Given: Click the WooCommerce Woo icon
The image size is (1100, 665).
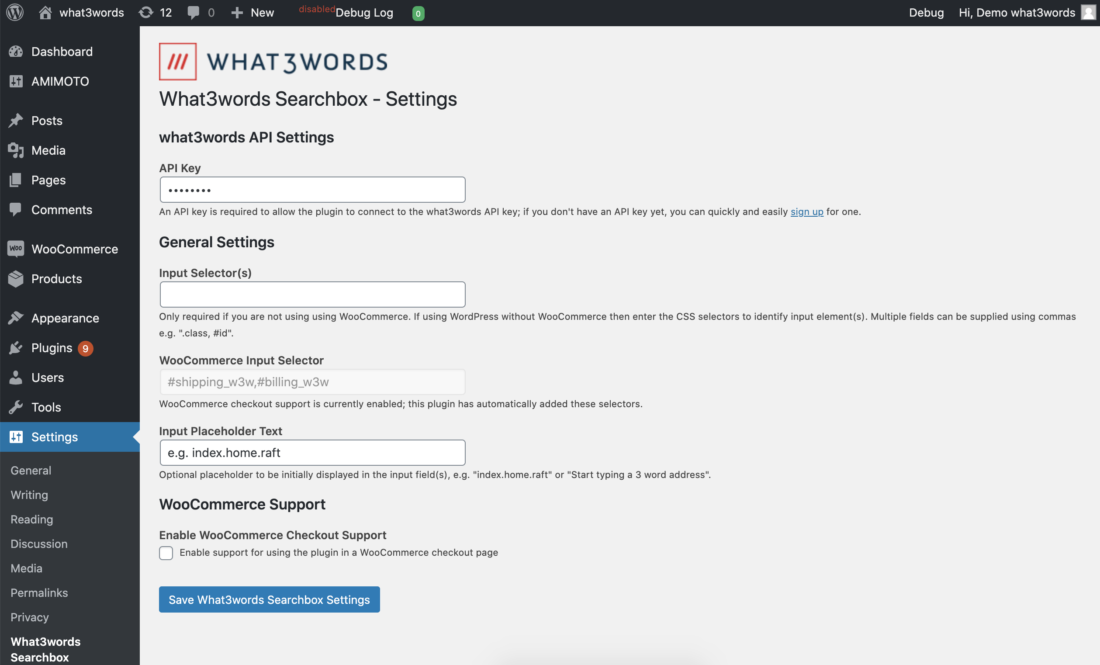Looking at the screenshot, I should pos(15,249).
